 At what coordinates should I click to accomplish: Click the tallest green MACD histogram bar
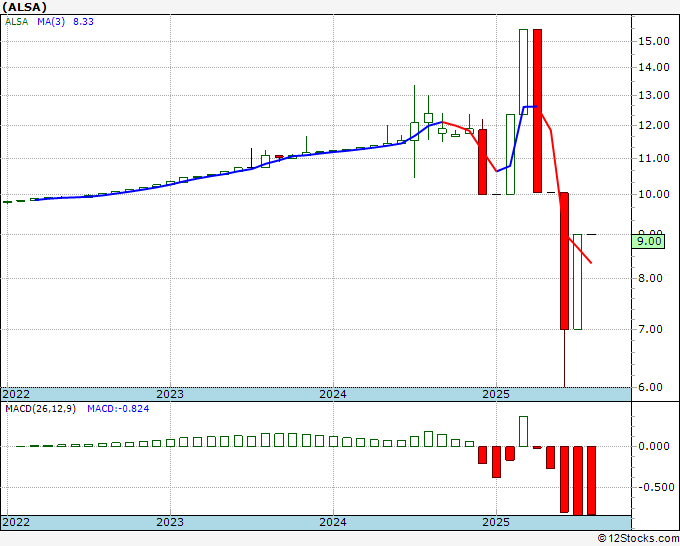point(523,432)
